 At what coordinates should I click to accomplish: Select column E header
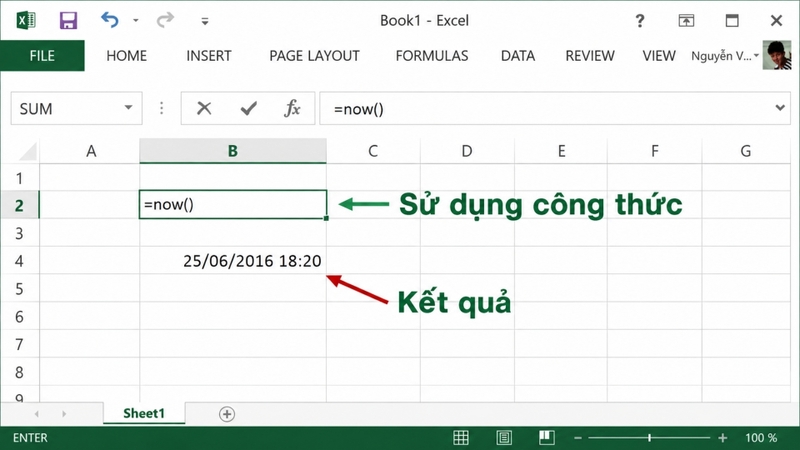[x=561, y=151]
